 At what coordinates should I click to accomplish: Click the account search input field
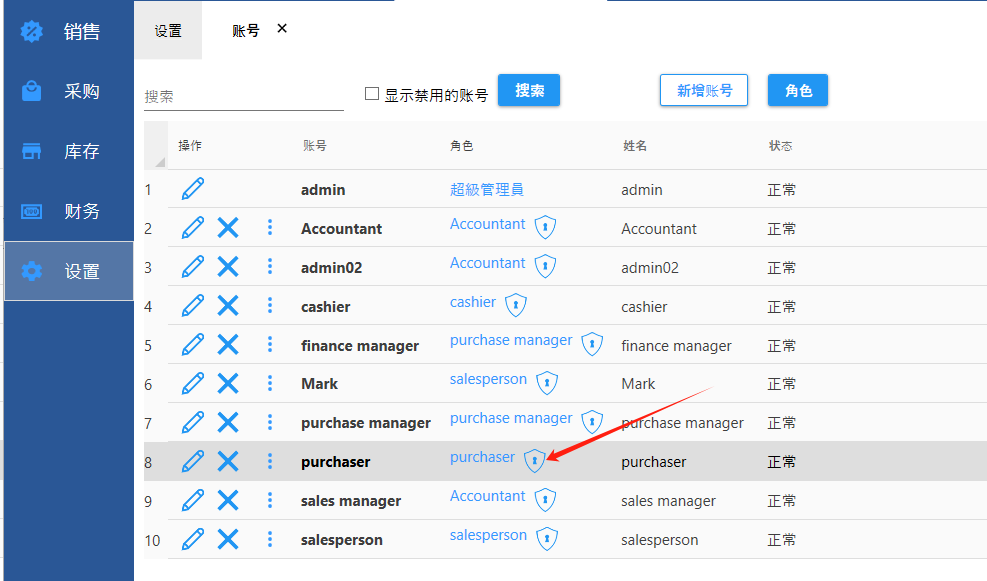[x=243, y=97]
